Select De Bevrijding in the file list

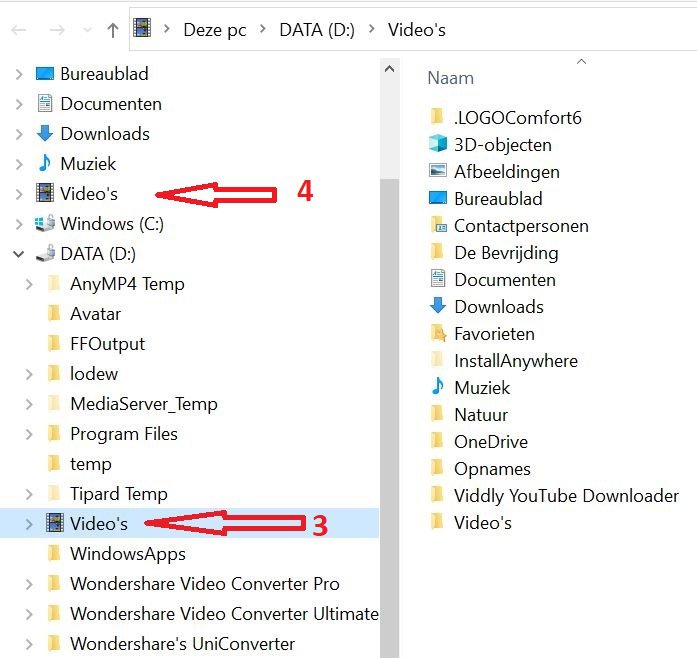coord(506,253)
